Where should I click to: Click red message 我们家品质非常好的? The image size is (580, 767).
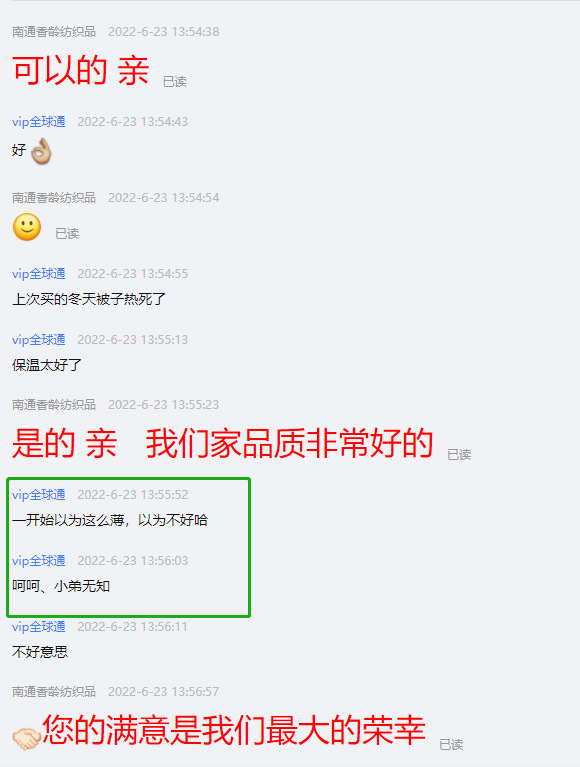coord(289,443)
